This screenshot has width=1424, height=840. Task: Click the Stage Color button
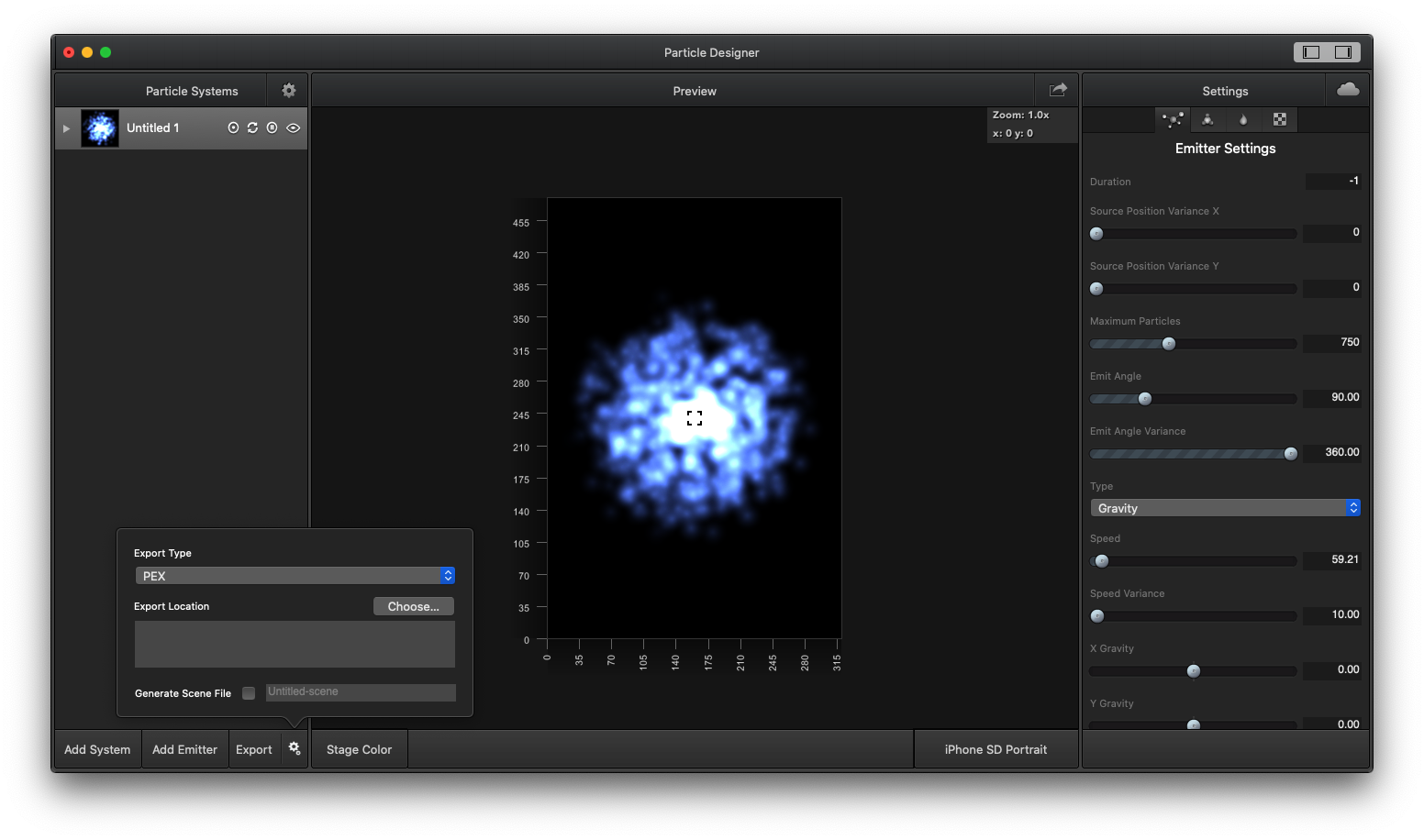point(359,749)
